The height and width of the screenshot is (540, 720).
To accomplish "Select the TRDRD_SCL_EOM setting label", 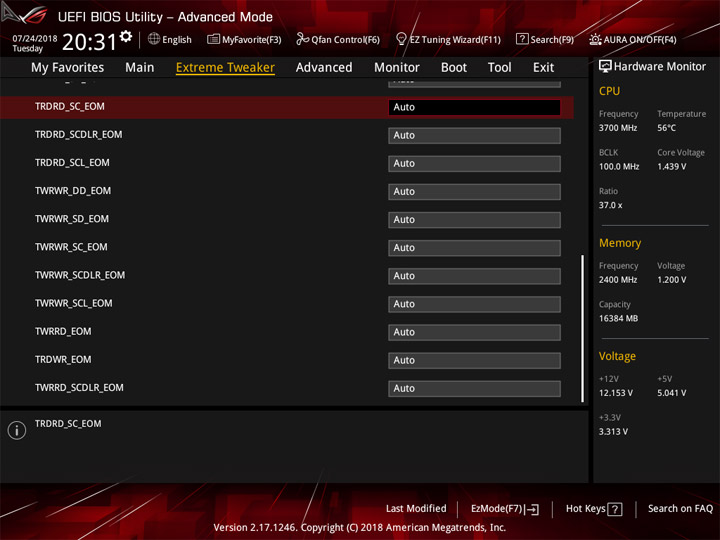I will (72, 163).
